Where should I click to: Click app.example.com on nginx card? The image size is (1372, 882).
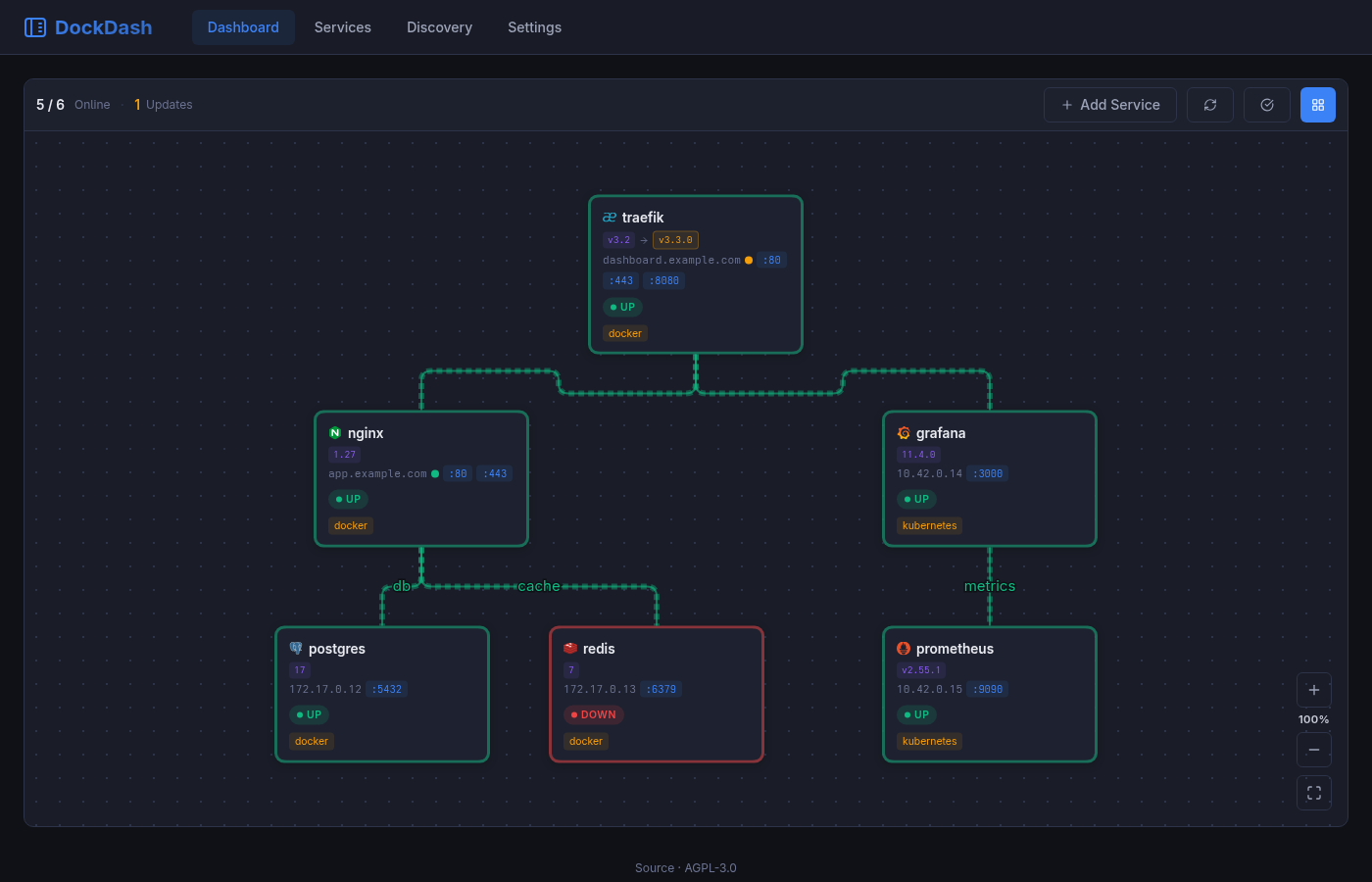(x=378, y=474)
